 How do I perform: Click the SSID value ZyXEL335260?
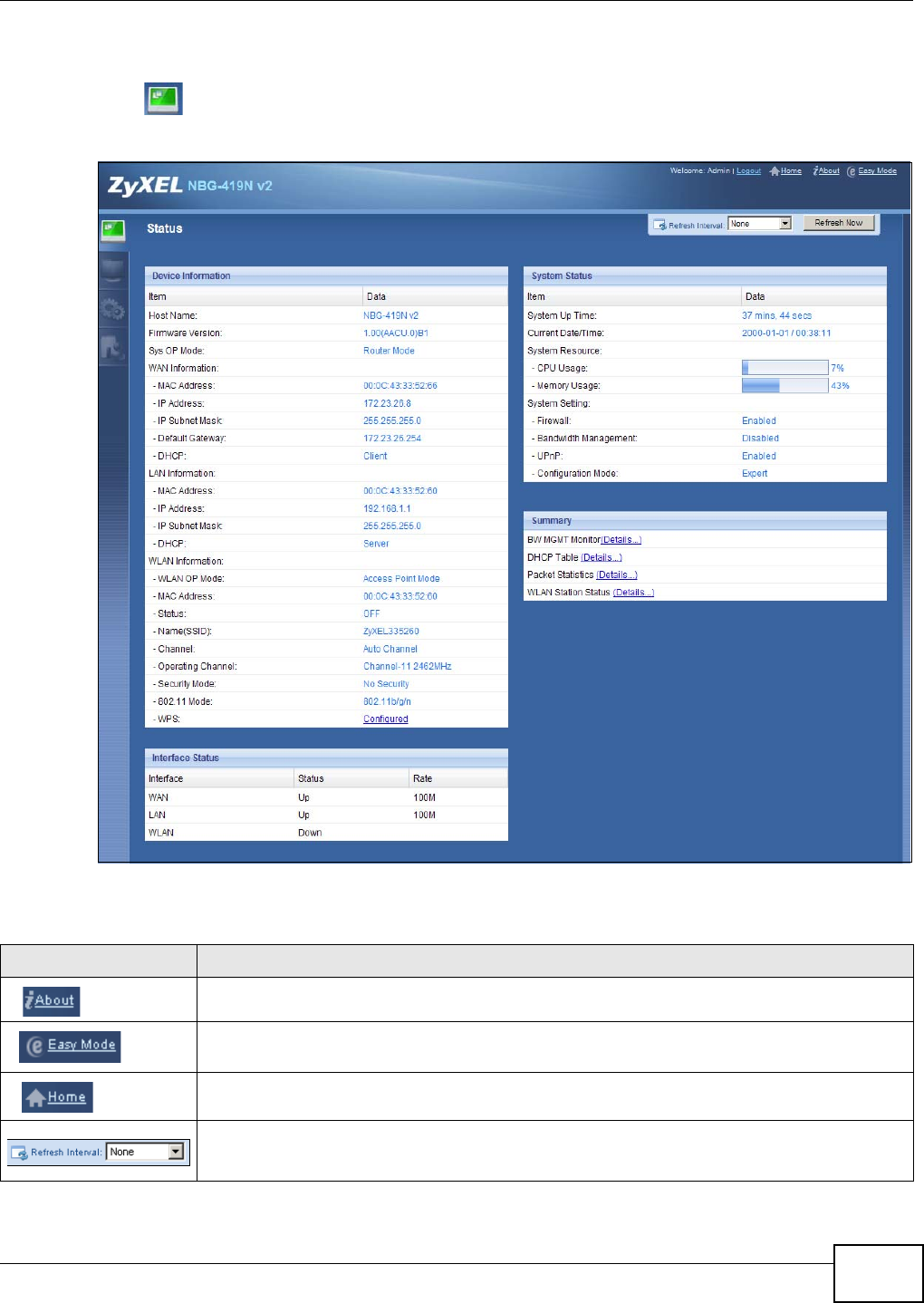(x=391, y=632)
